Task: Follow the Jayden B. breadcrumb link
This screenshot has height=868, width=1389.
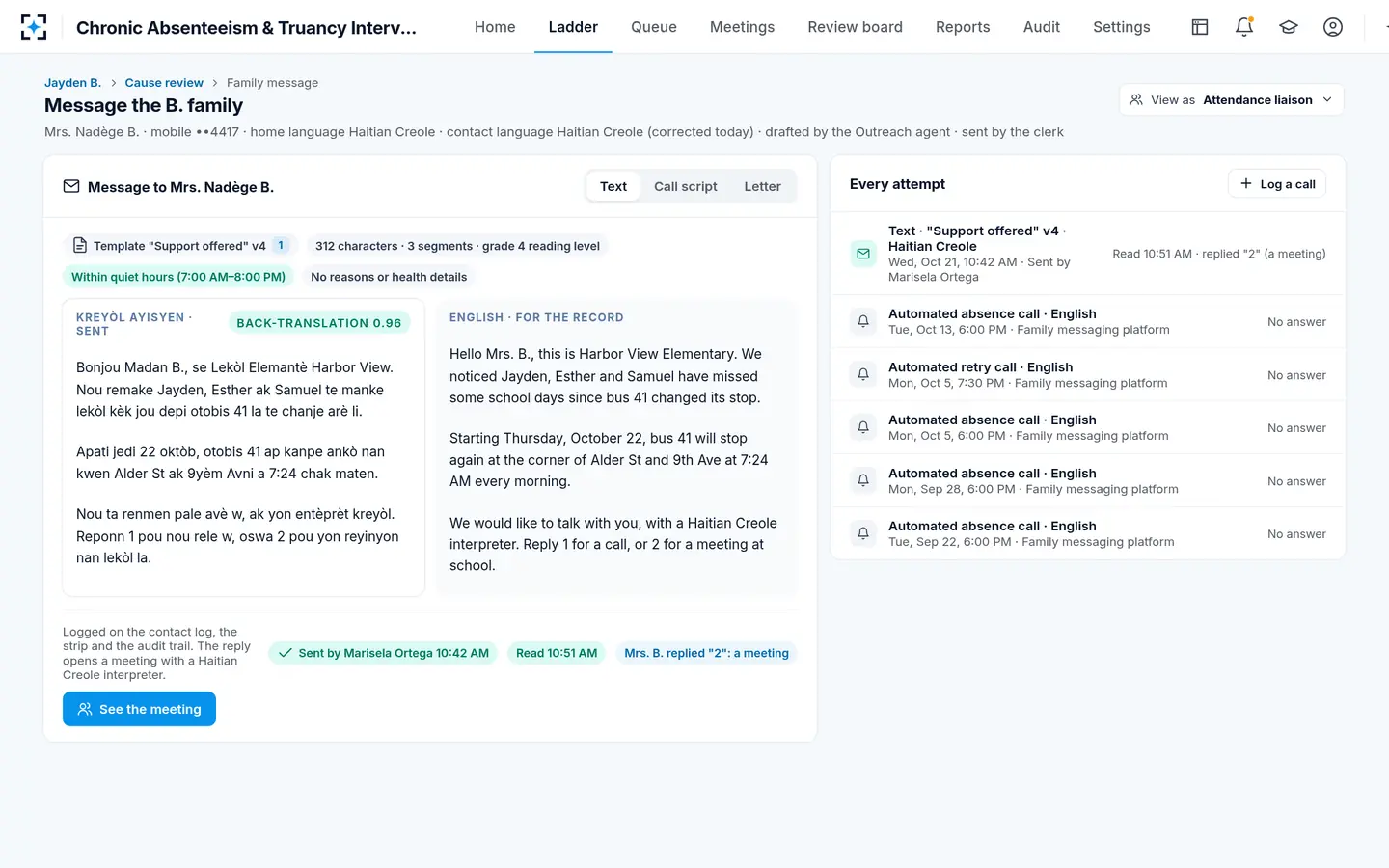Action: pyautogui.click(x=72, y=83)
